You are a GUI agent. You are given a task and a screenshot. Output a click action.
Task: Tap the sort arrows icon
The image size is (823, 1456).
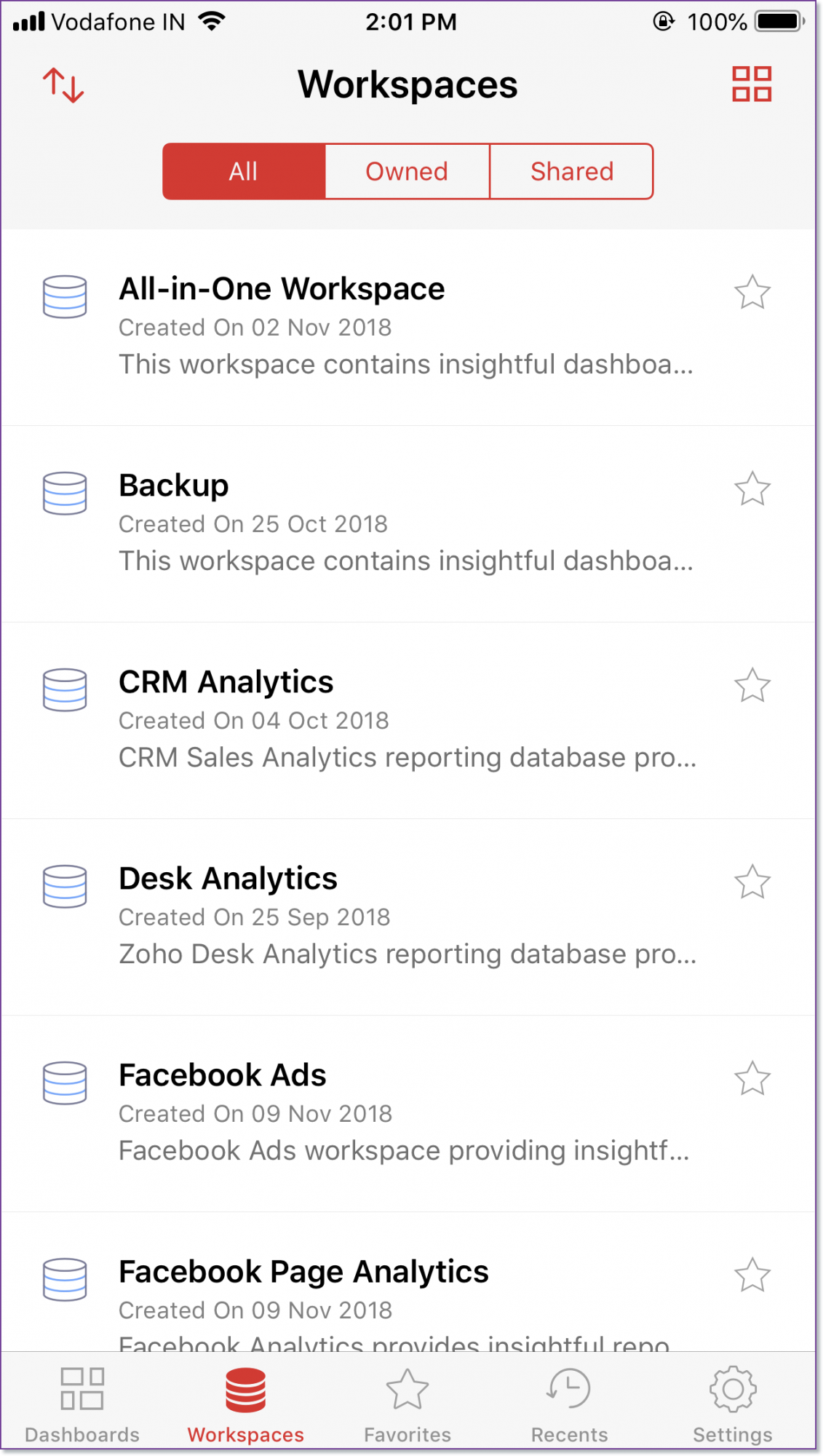63,85
